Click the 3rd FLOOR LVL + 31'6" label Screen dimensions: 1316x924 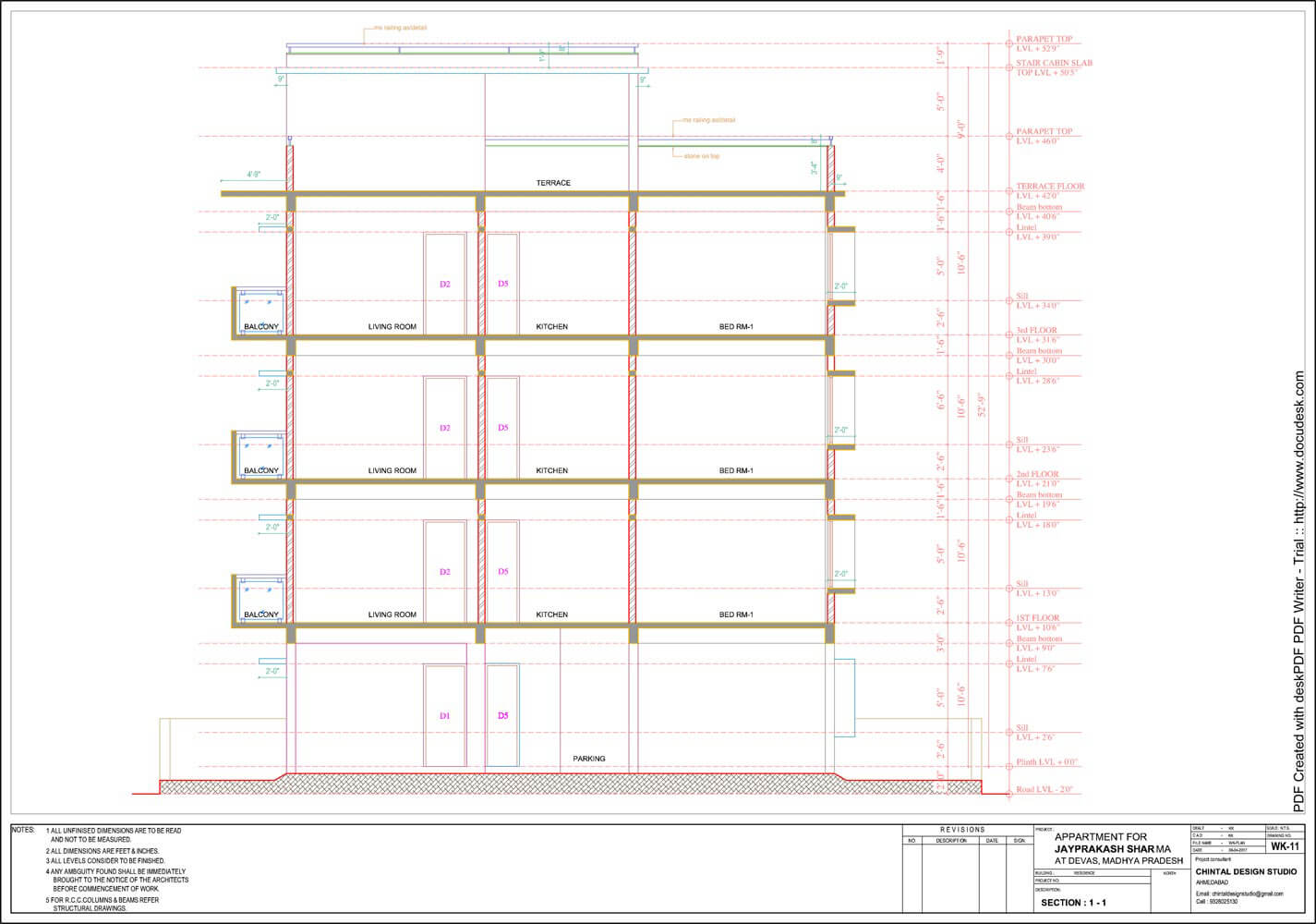click(x=1038, y=334)
